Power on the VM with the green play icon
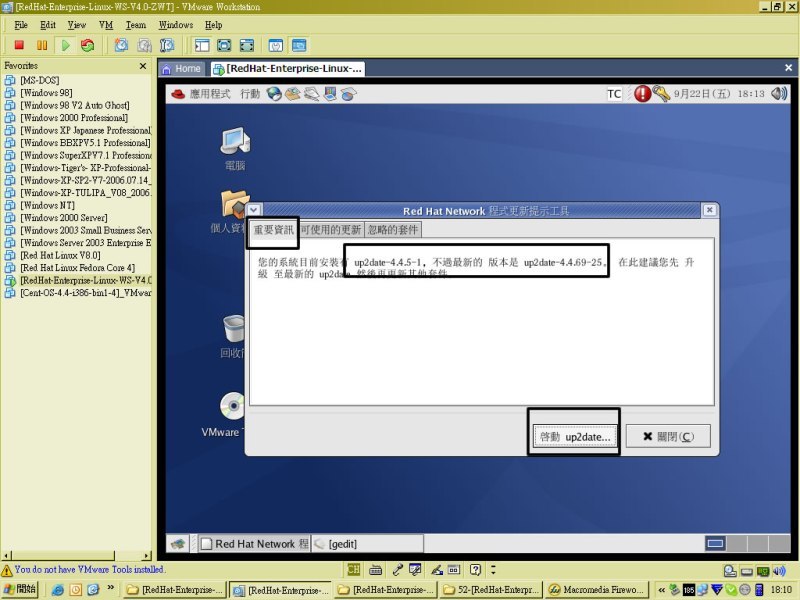 [x=65, y=45]
